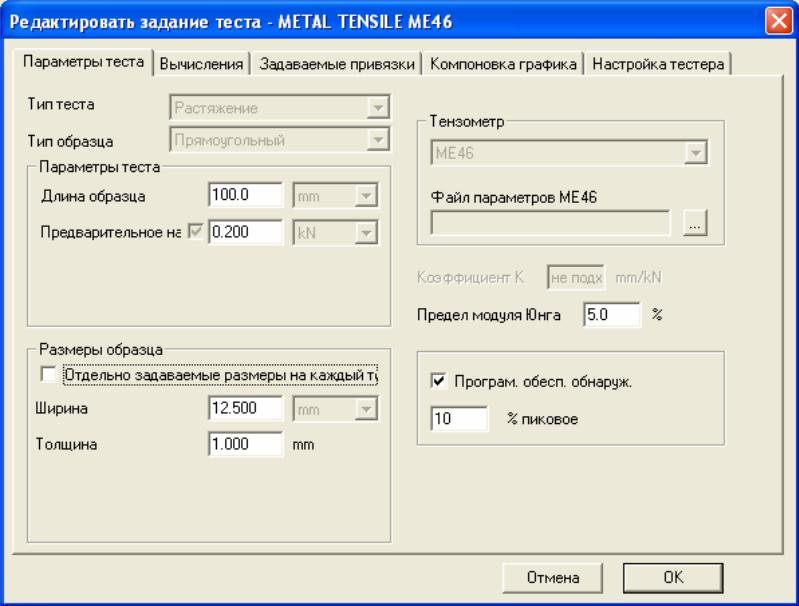Open the Вычисления tab

(201, 64)
